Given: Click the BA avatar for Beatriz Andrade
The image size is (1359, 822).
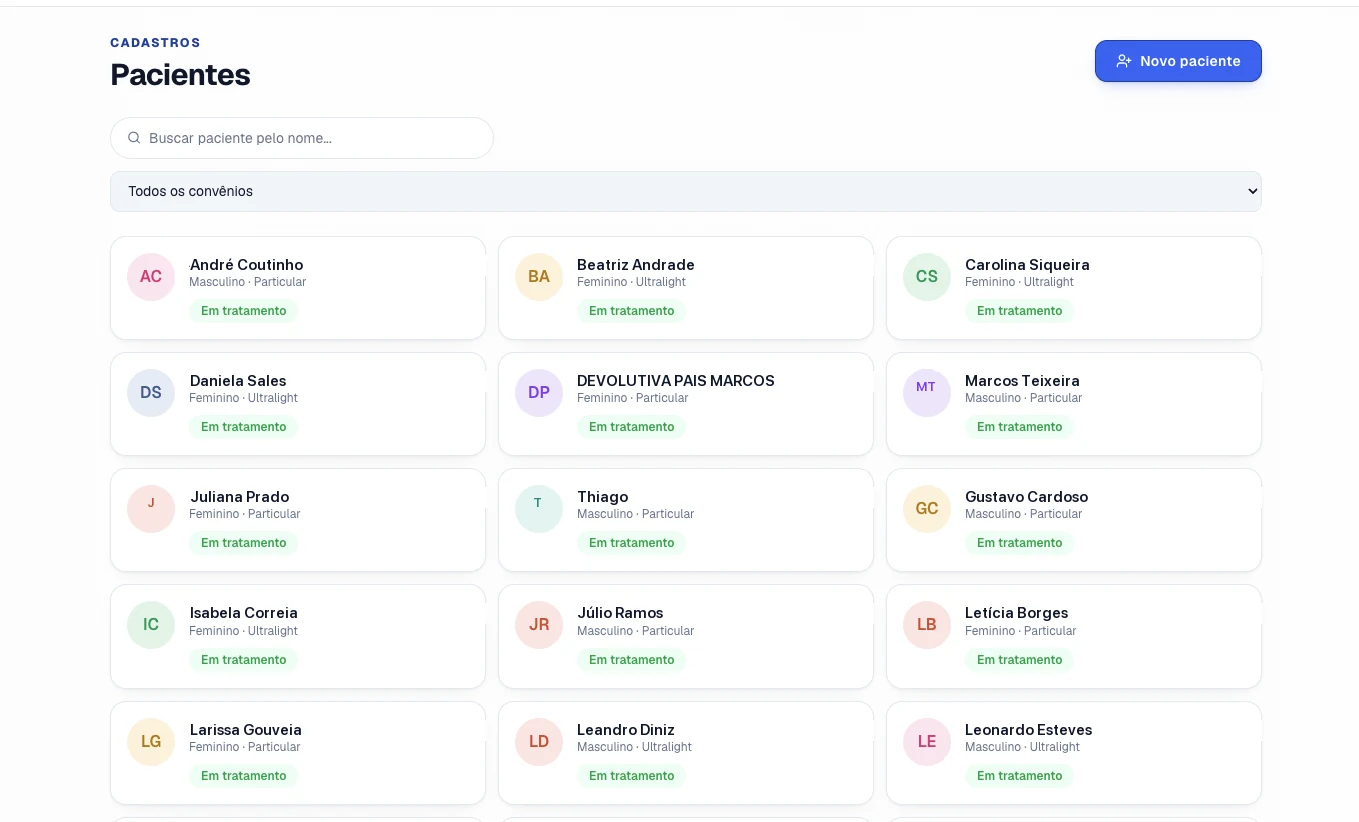Looking at the screenshot, I should (x=539, y=277).
